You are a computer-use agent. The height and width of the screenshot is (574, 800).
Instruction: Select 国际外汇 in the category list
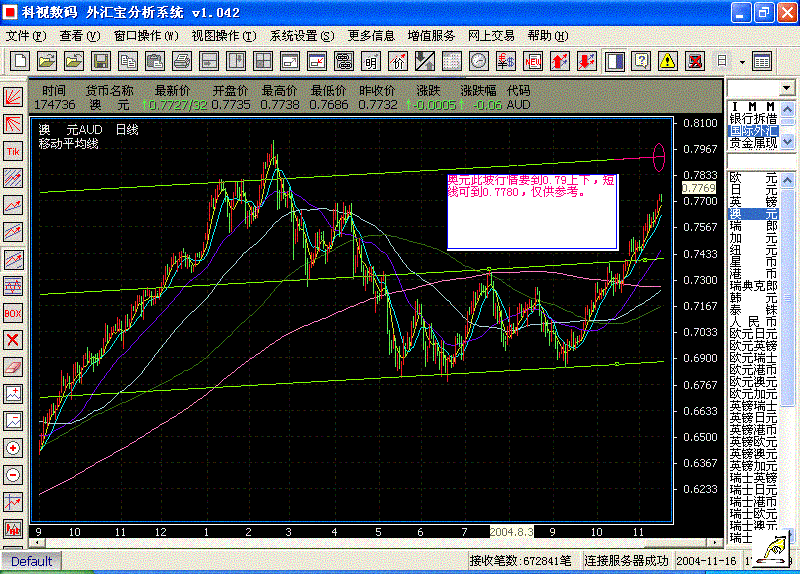click(x=753, y=131)
